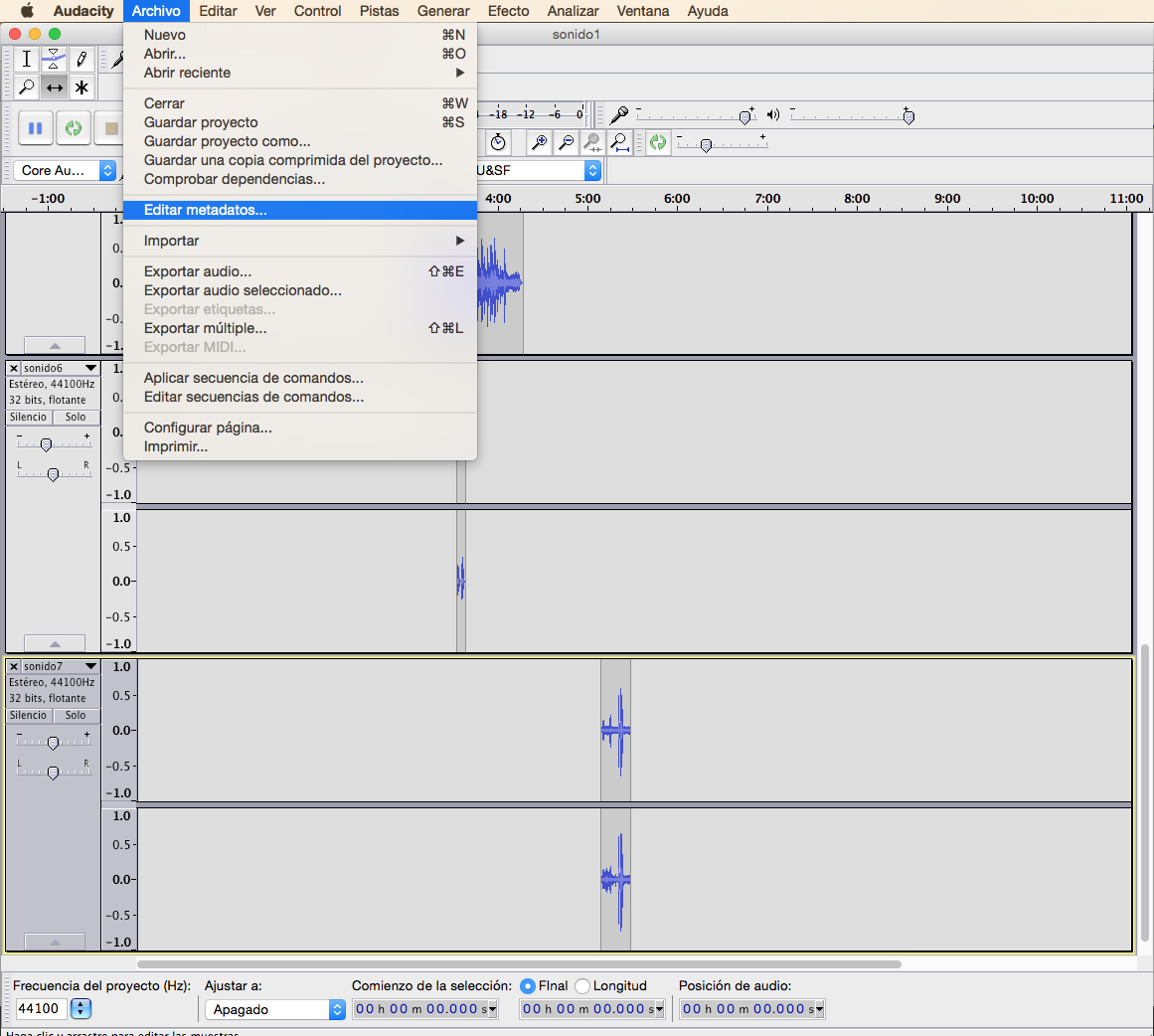Click the sonido6 track gain slider
Screen dimensions: 1154x1036
tap(46, 444)
